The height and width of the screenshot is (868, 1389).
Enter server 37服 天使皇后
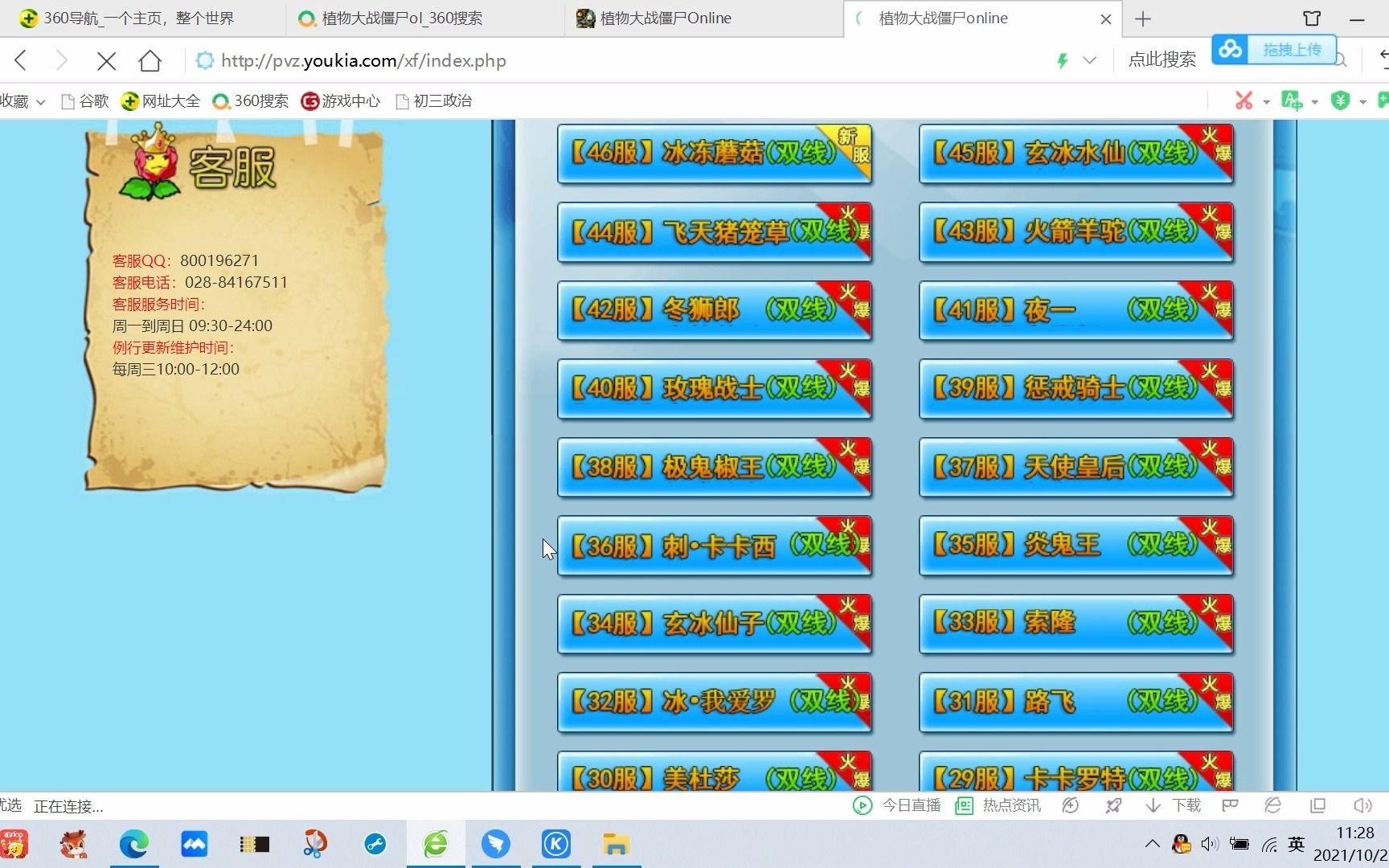(1076, 467)
